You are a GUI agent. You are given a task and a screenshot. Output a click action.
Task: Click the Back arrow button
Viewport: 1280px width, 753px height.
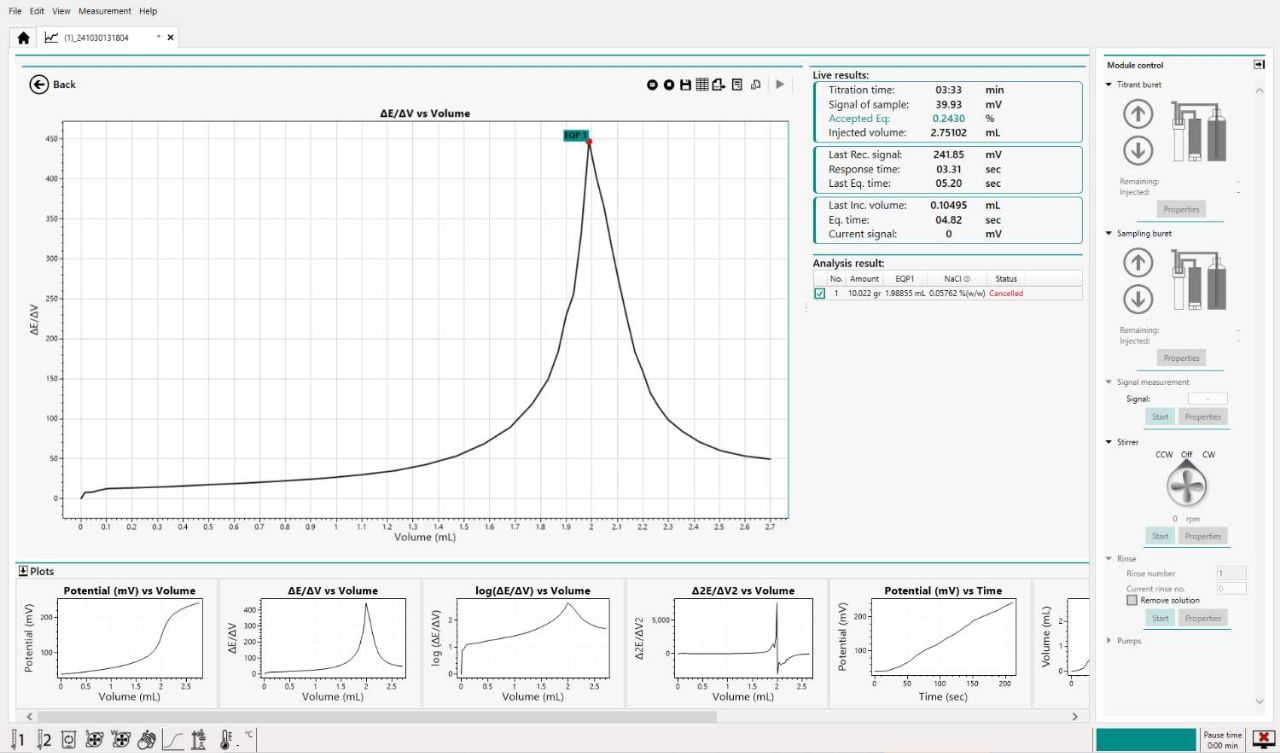[x=40, y=85]
